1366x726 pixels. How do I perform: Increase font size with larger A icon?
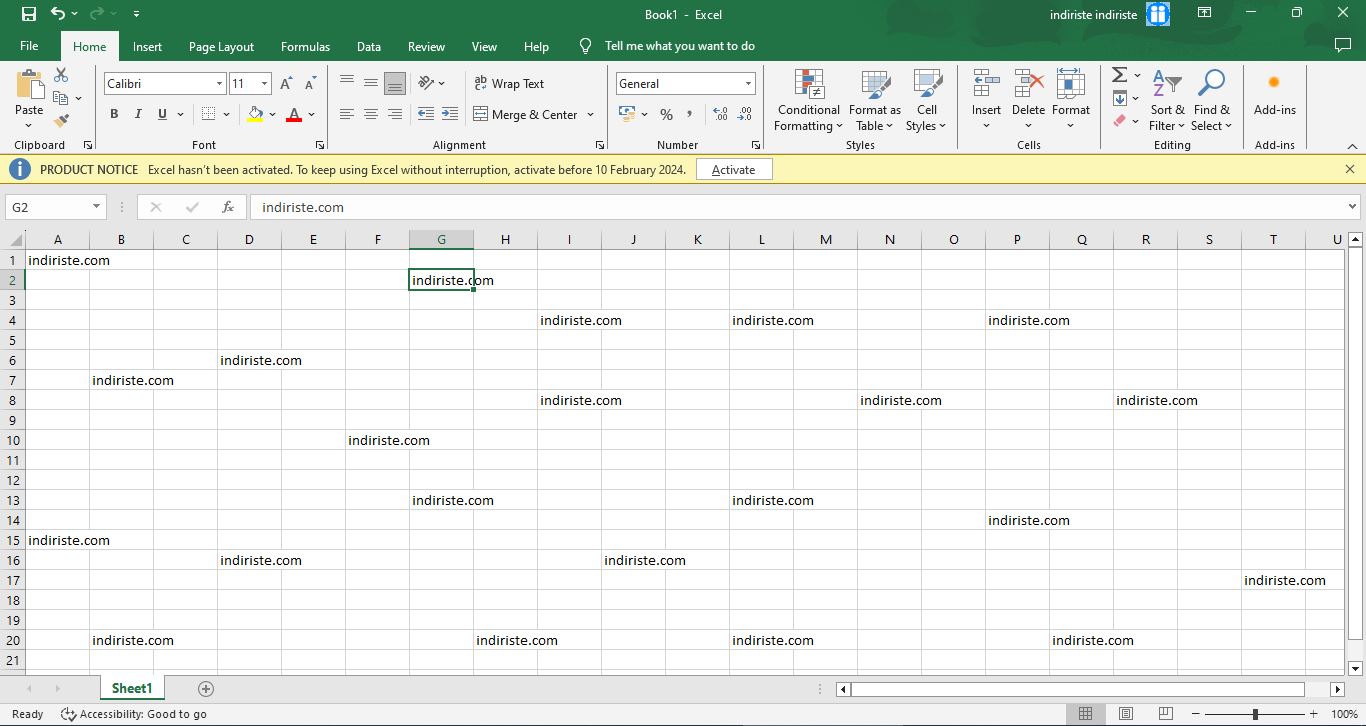286,84
